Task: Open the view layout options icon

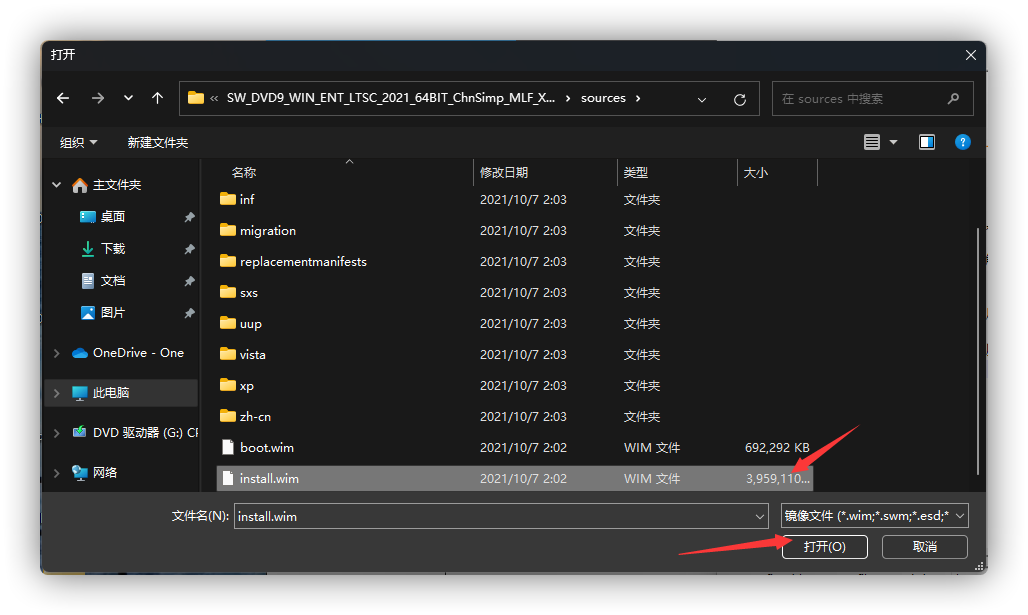Action: [872, 142]
